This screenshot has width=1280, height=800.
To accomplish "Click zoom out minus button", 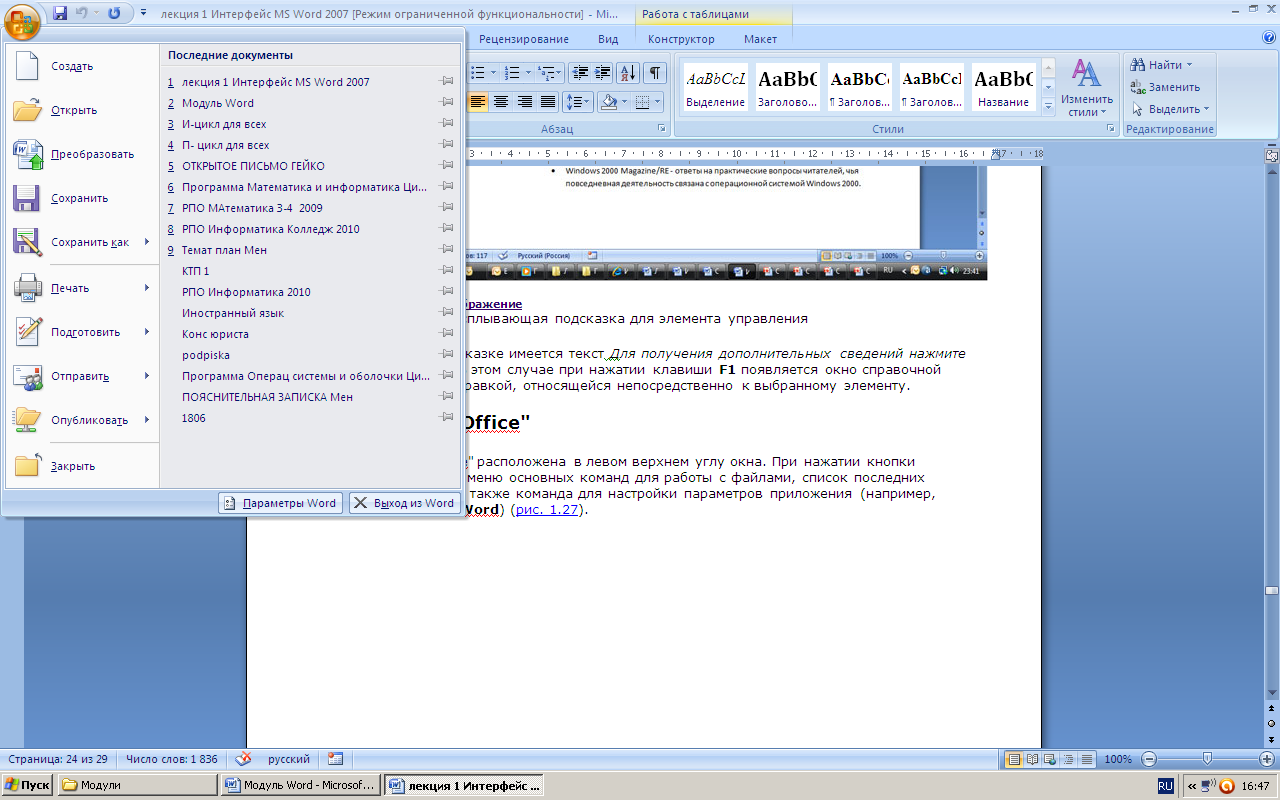I will (1149, 759).
